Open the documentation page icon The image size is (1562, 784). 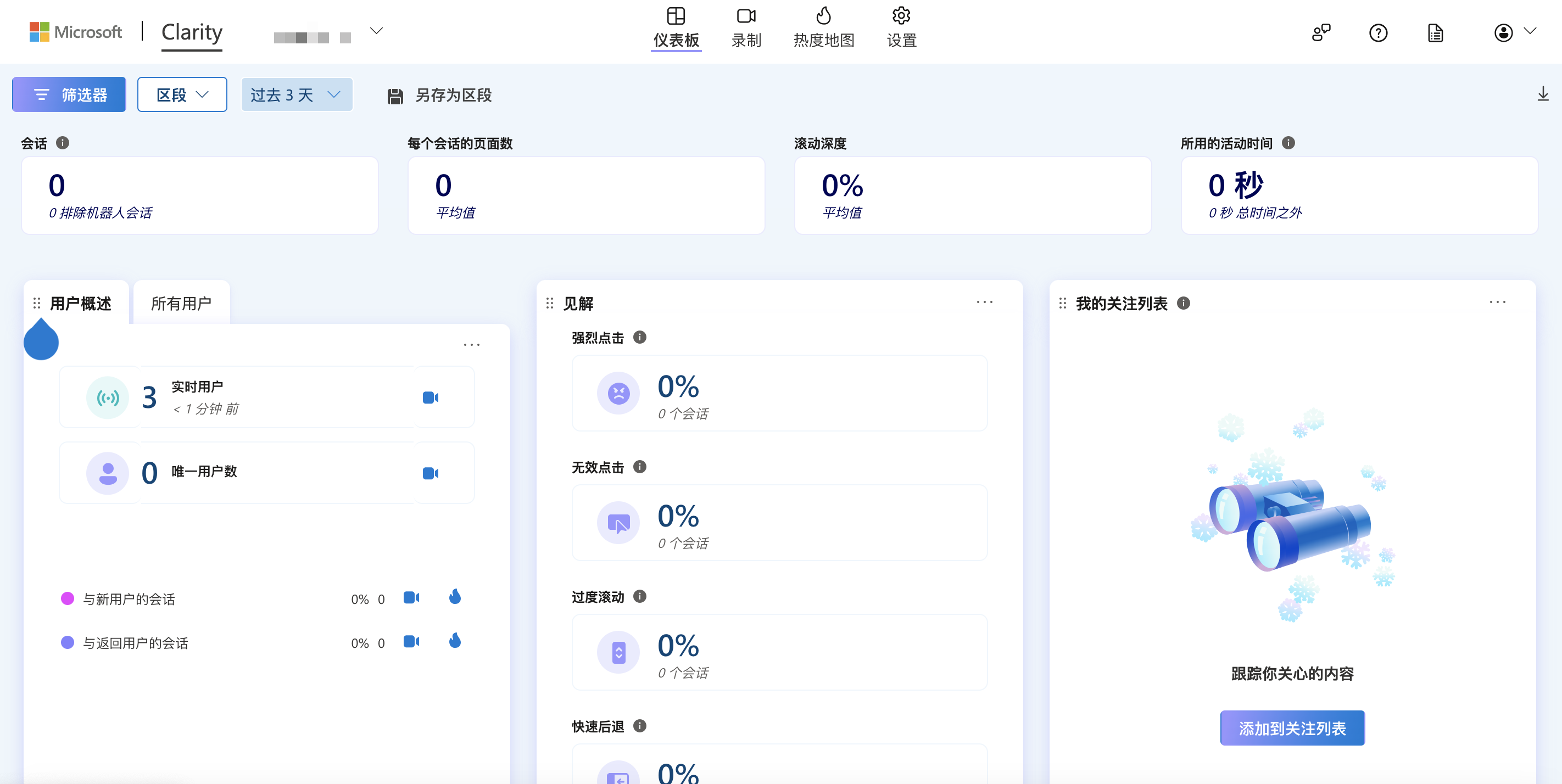[x=1435, y=33]
